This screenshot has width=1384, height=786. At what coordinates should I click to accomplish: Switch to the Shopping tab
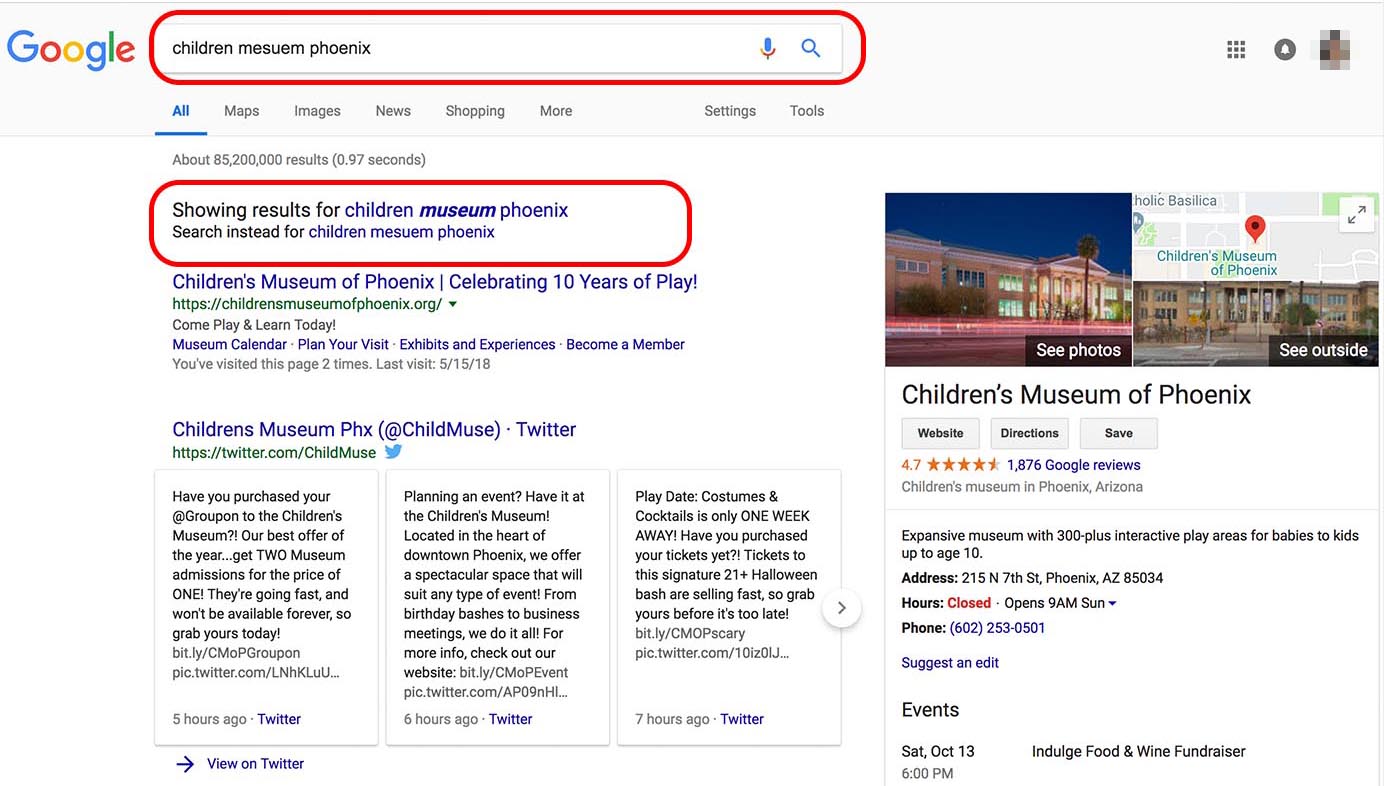(475, 111)
